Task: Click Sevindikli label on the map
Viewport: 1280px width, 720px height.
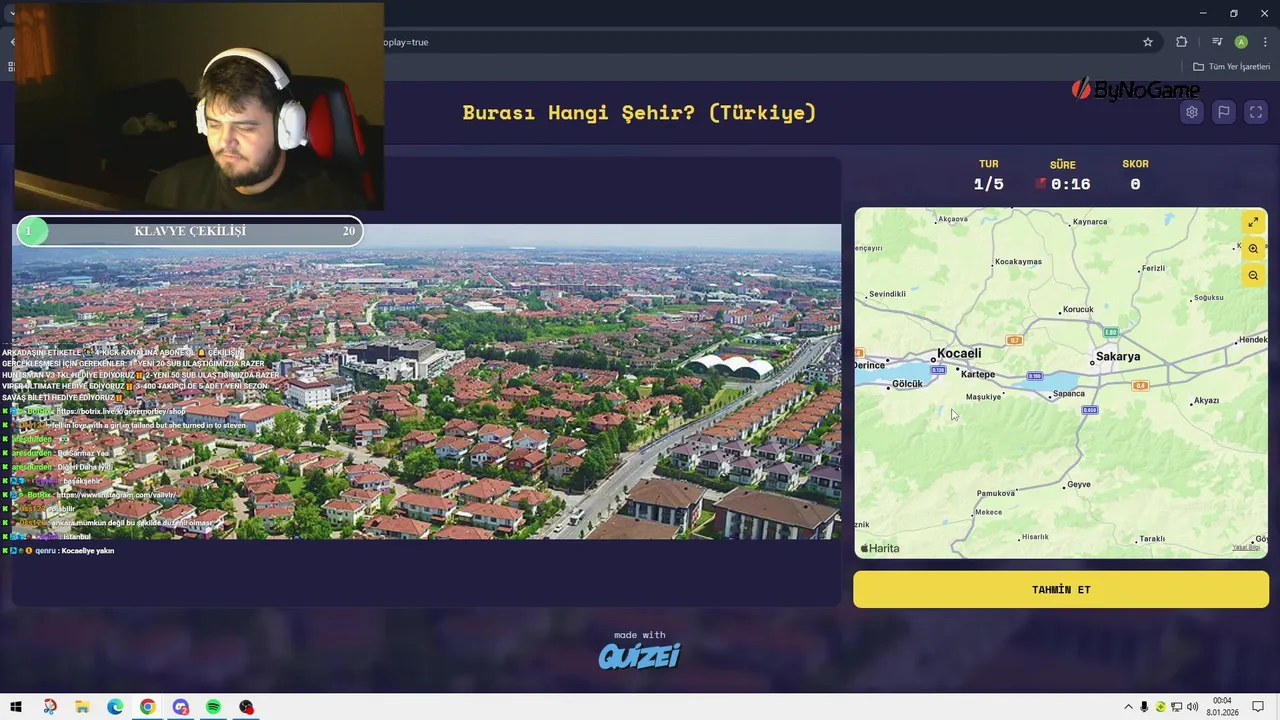Action: point(887,294)
